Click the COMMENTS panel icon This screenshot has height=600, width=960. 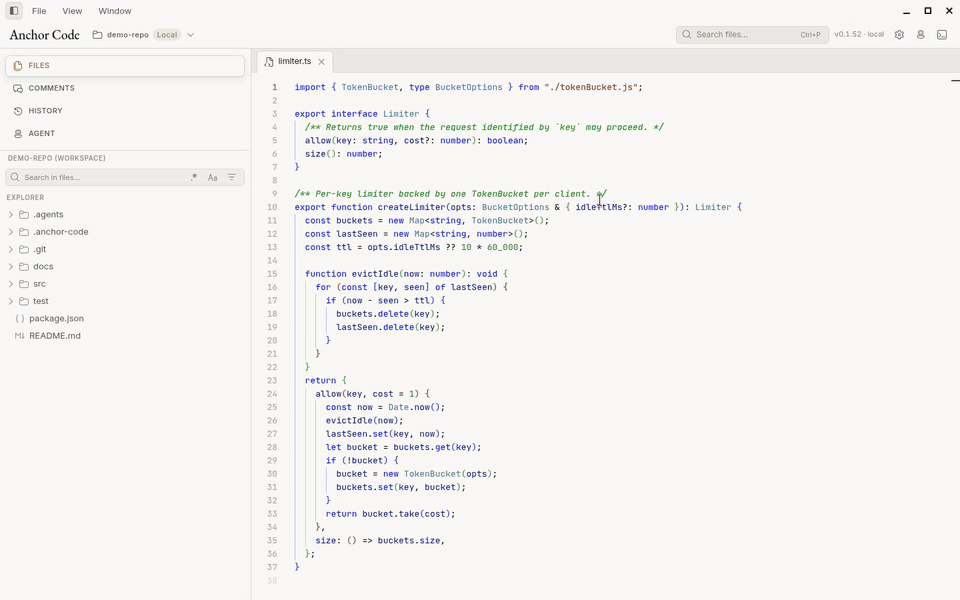[x=18, y=88]
